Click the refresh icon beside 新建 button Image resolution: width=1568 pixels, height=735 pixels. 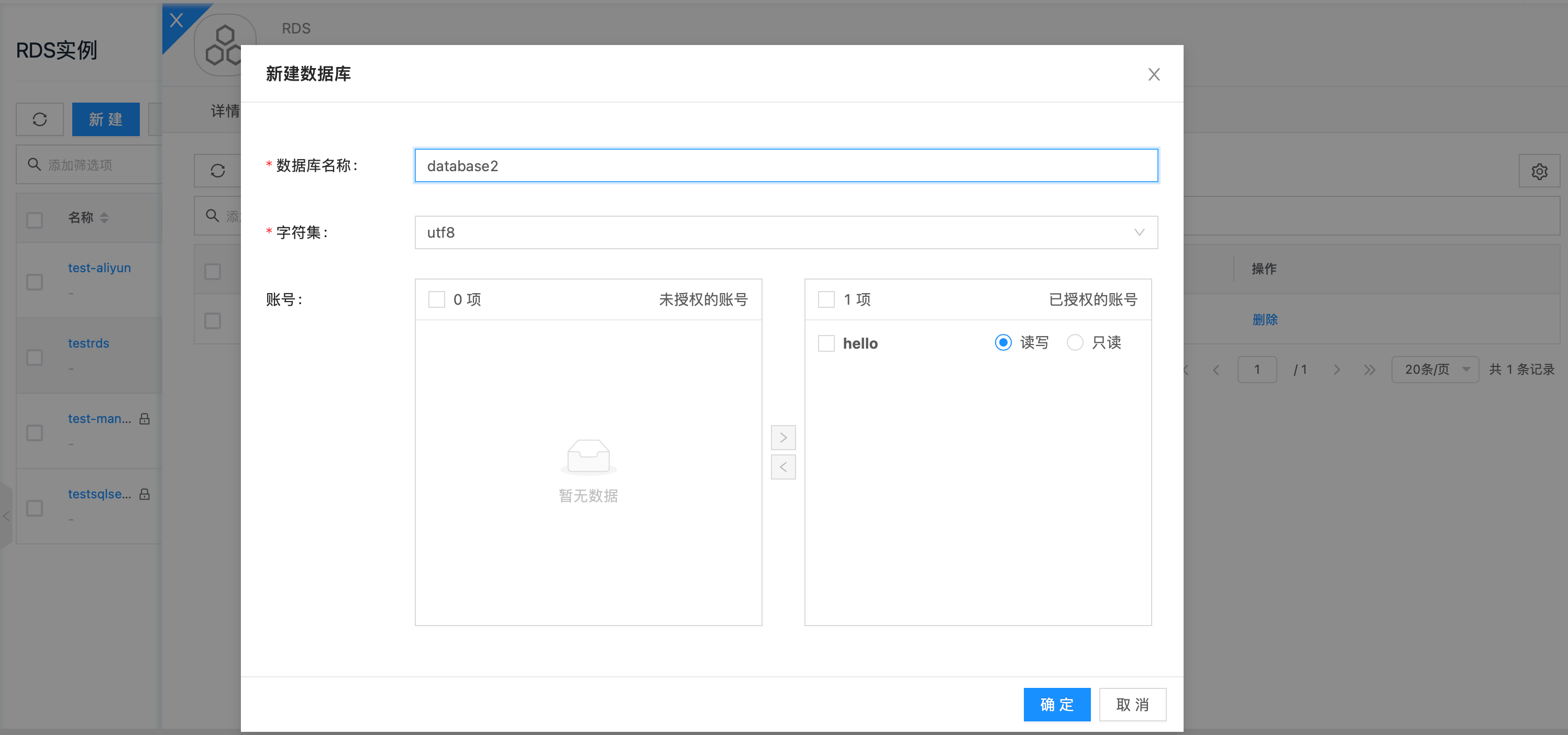[40, 119]
